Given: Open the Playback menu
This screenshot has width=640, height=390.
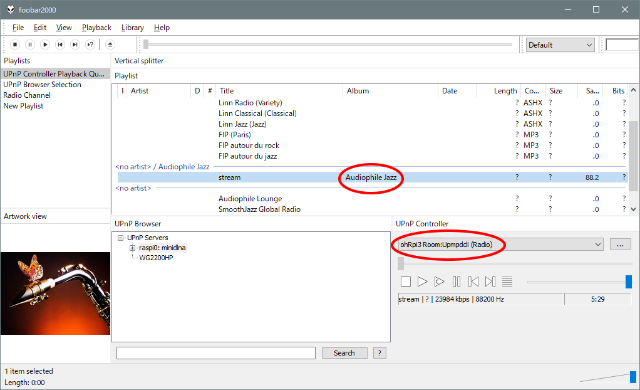Looking at the screenshot, I should [96, 27].
